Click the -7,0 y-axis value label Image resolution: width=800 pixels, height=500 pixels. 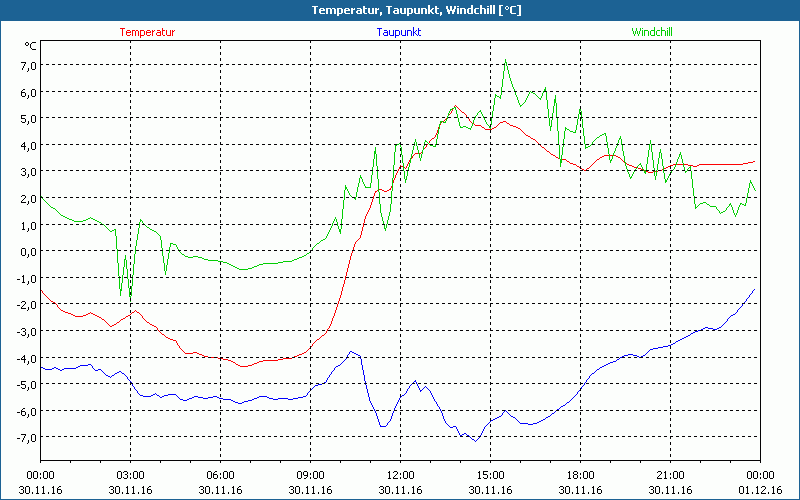click(25, 437)
